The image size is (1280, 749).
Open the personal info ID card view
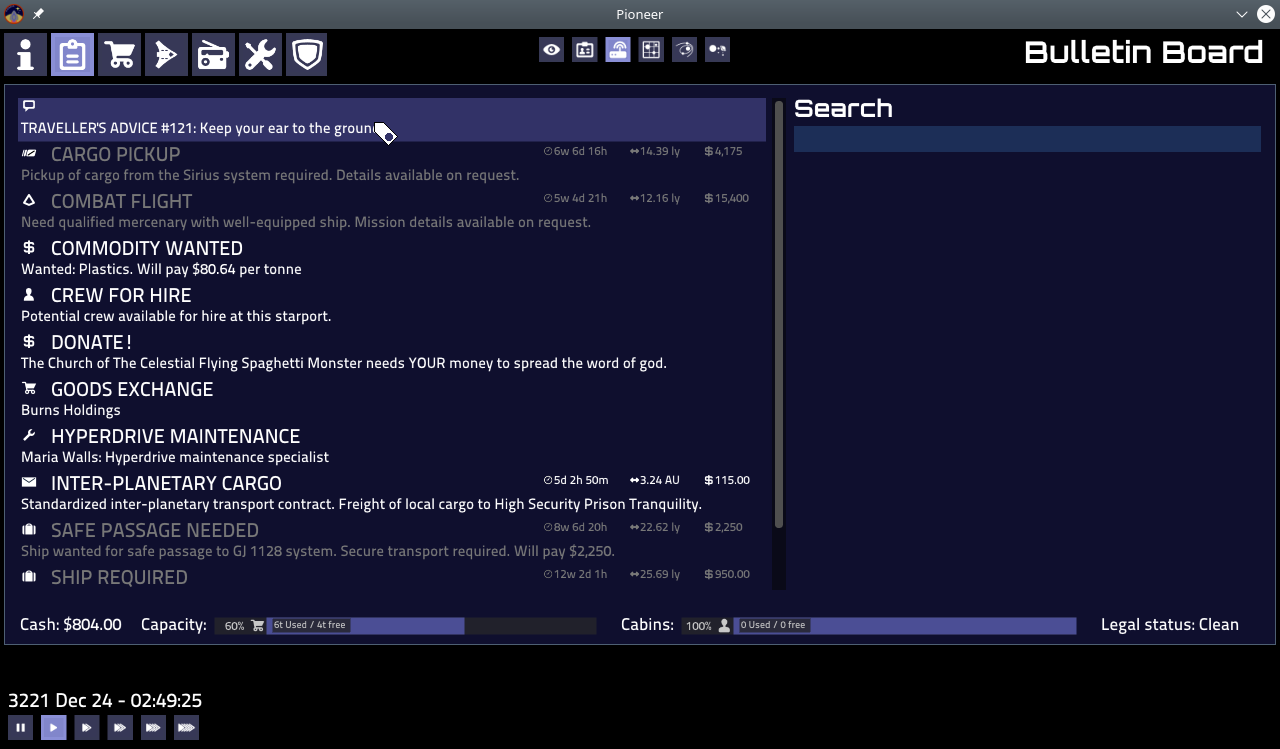pos(585,49)
